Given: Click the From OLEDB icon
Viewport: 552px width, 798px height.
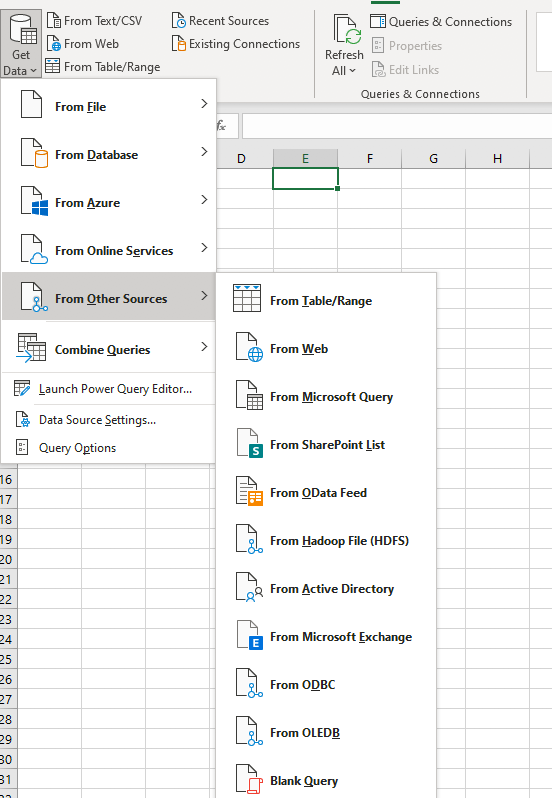Looking at the screenshot, I should 249,731.
